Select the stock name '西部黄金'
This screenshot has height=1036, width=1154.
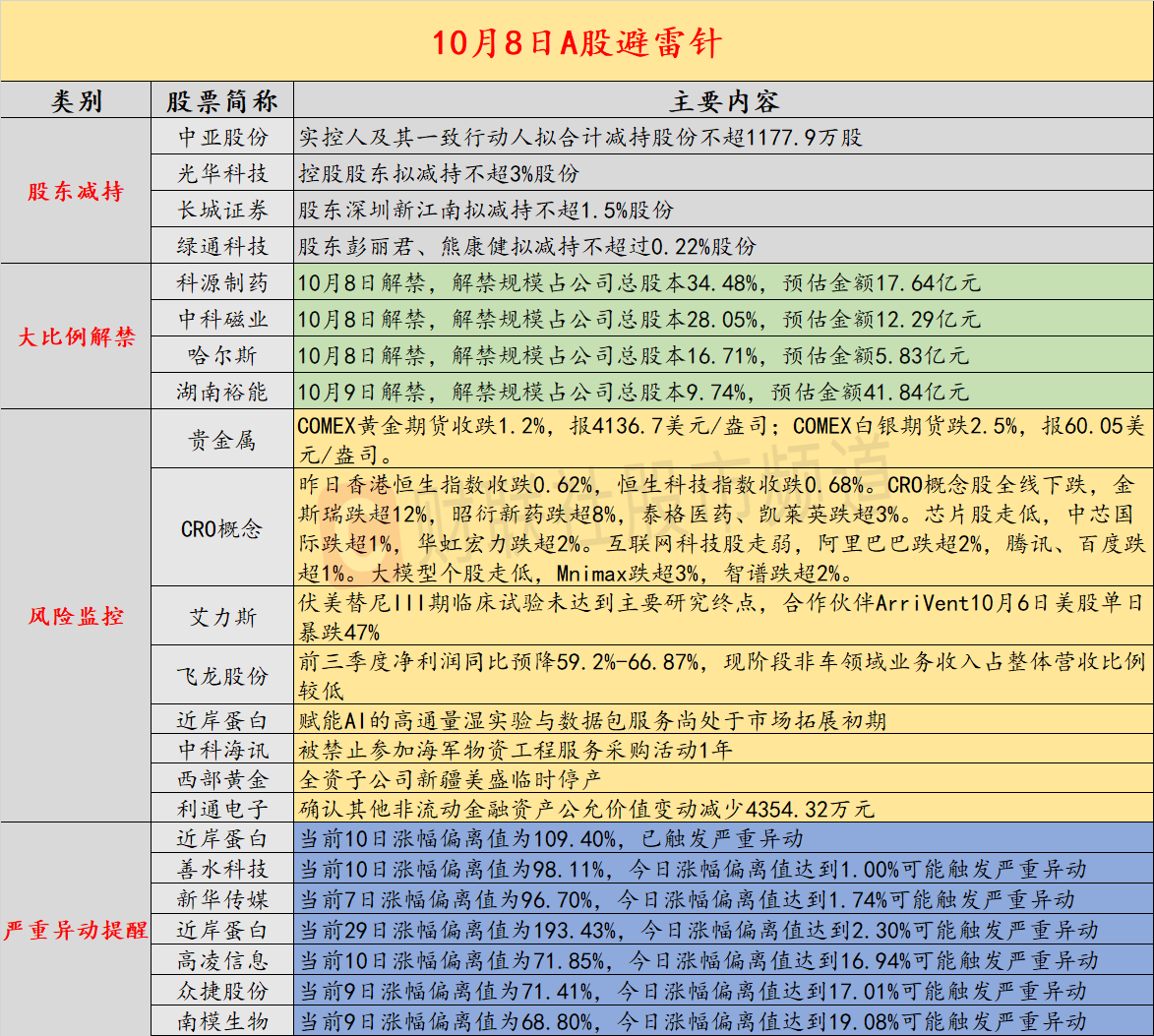222,779
